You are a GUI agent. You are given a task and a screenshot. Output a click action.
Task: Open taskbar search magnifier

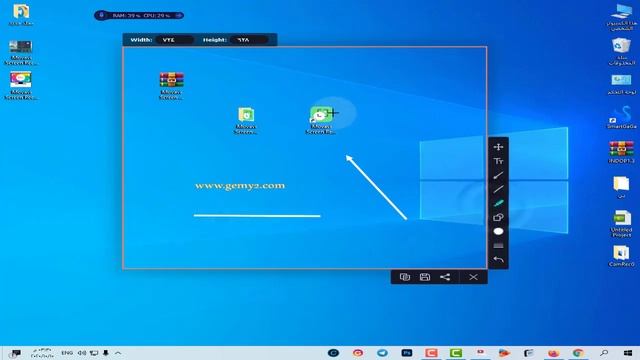pos(604,353)
